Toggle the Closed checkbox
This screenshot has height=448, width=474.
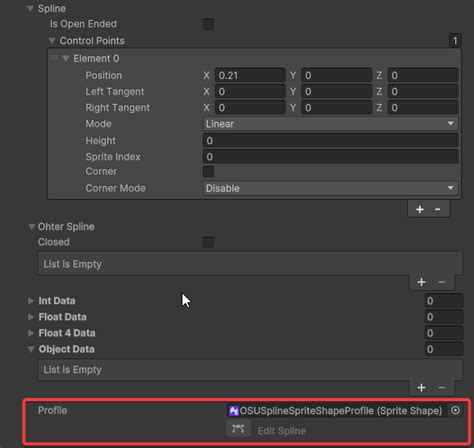pyautogui.click(x=208, y=242)
